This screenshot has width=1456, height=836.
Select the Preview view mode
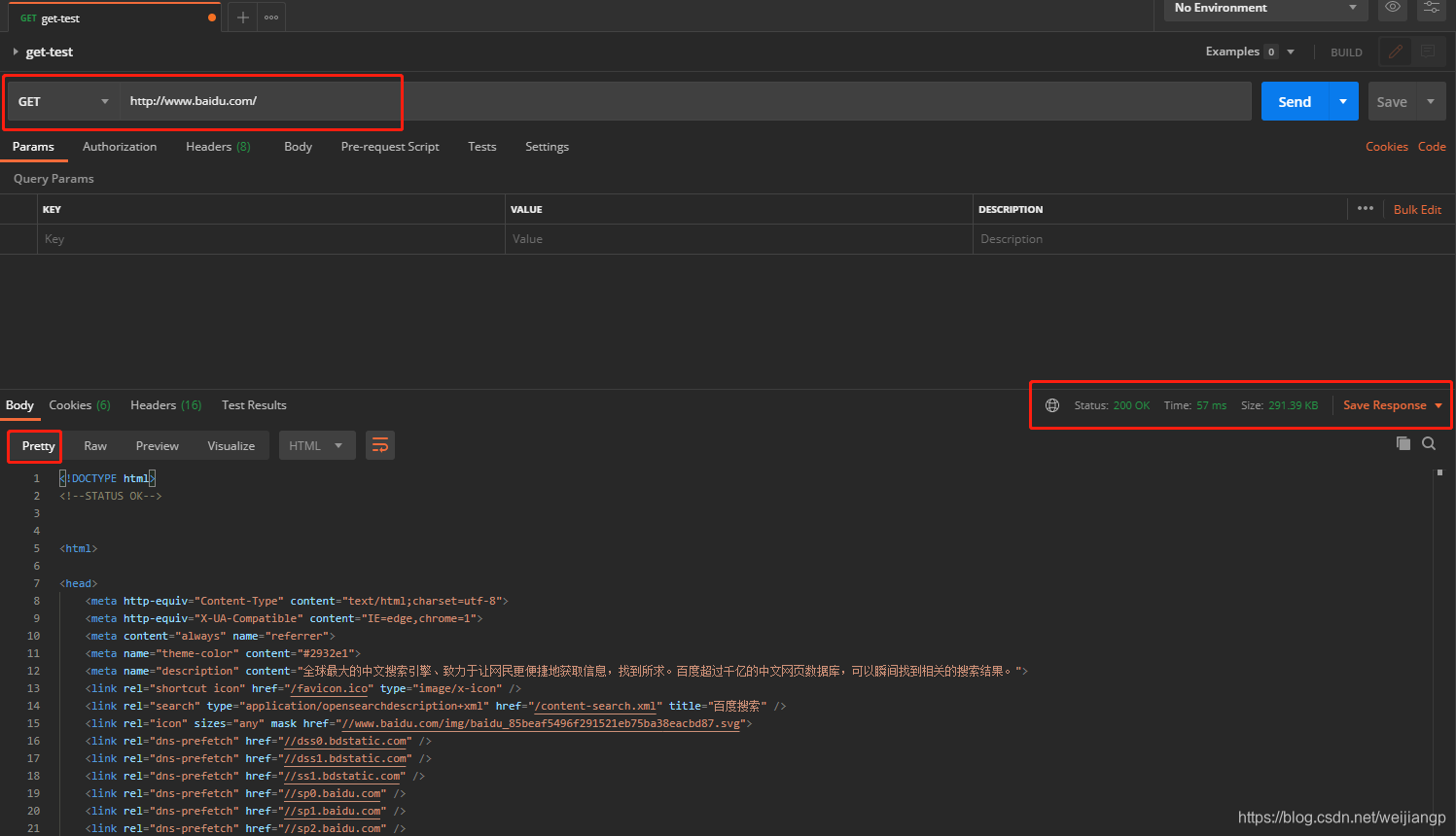pos(158,446)
